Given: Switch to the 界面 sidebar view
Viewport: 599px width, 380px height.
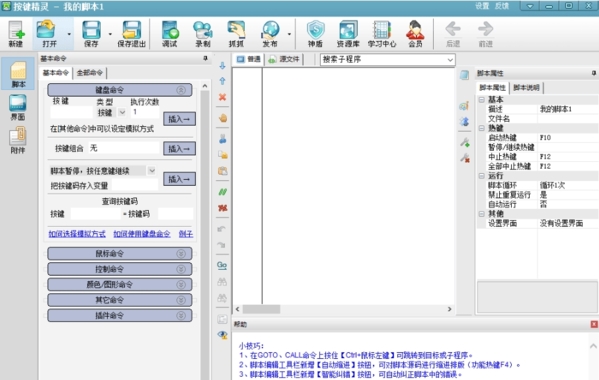Looking at the screenshot, I should point(18,107).
